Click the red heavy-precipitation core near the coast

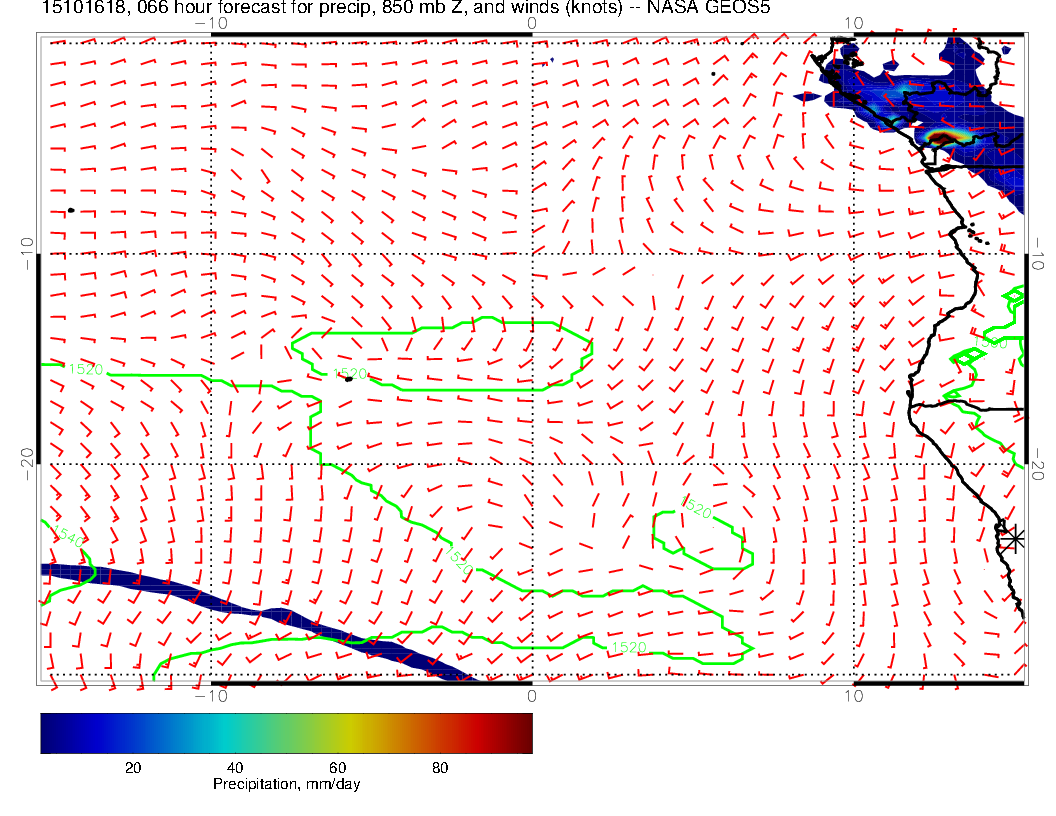click(942, 136)
